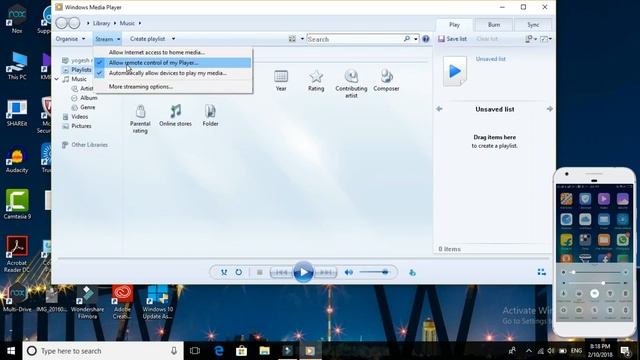Expand the breadcrumb arrow after Music
The width and height of the screenshot is (640, 360).
(140, 23)
